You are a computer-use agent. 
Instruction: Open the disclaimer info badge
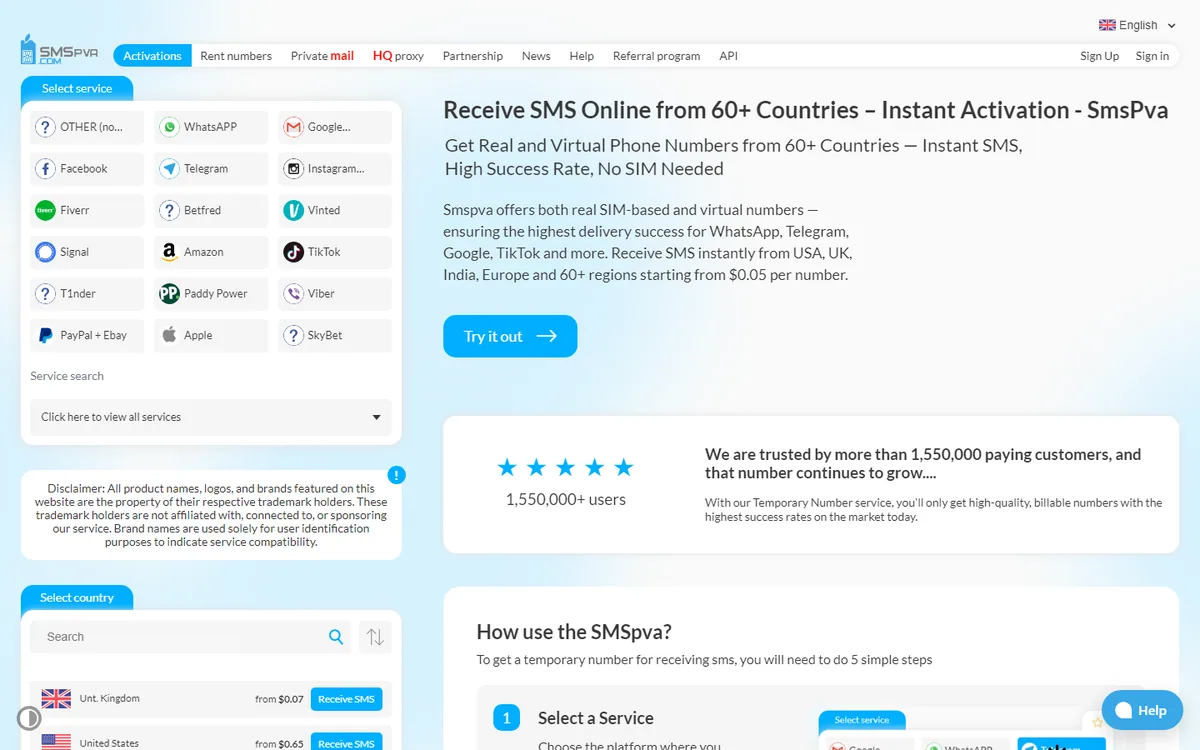click(397, 475)
